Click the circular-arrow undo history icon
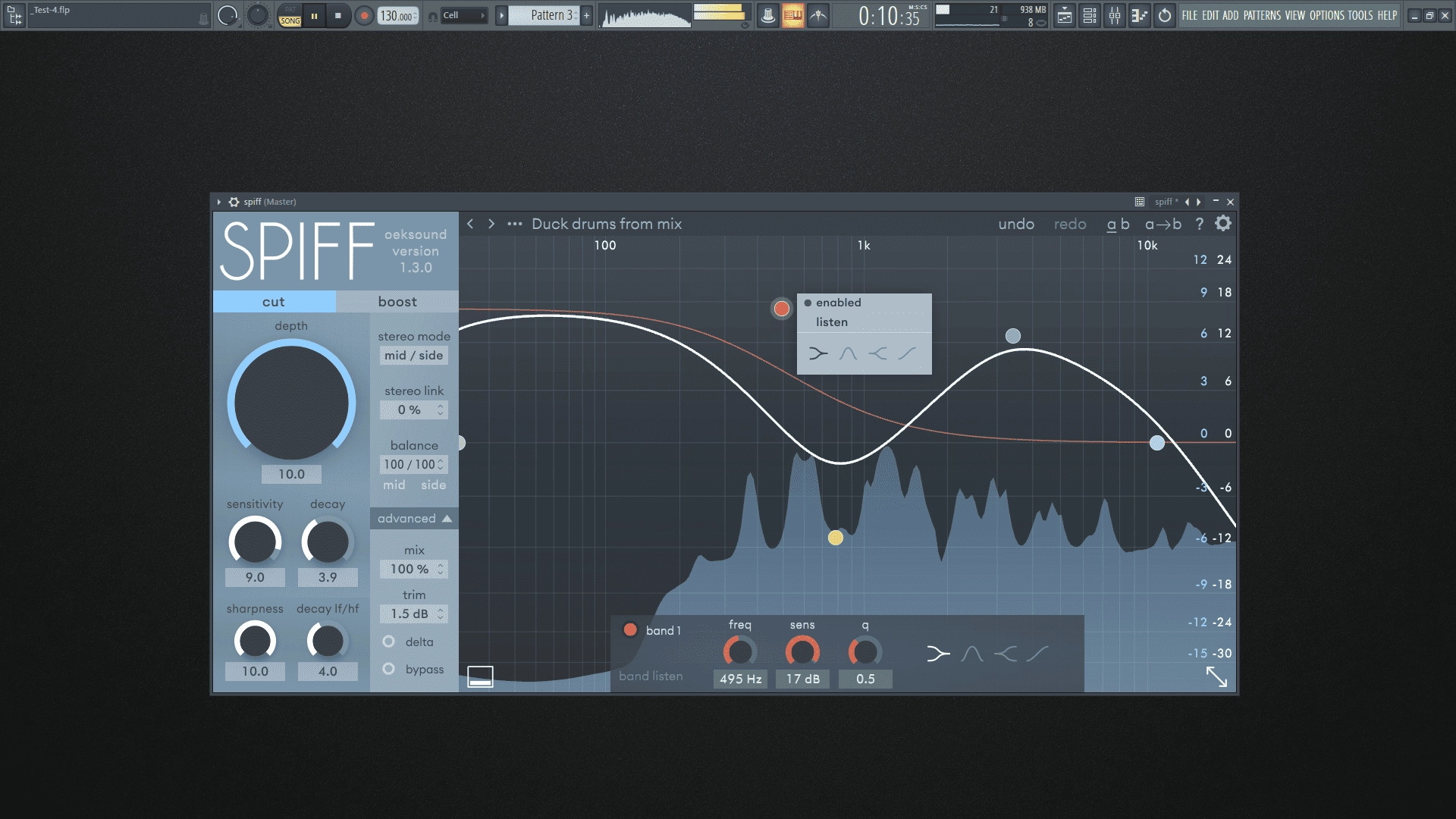This screenshot has width=1456, height=819. tap(1165, 15)
